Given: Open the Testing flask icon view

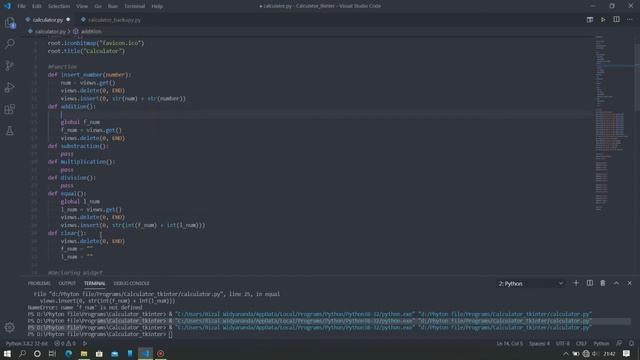Looking at the screenshot, I should [10, 131].
